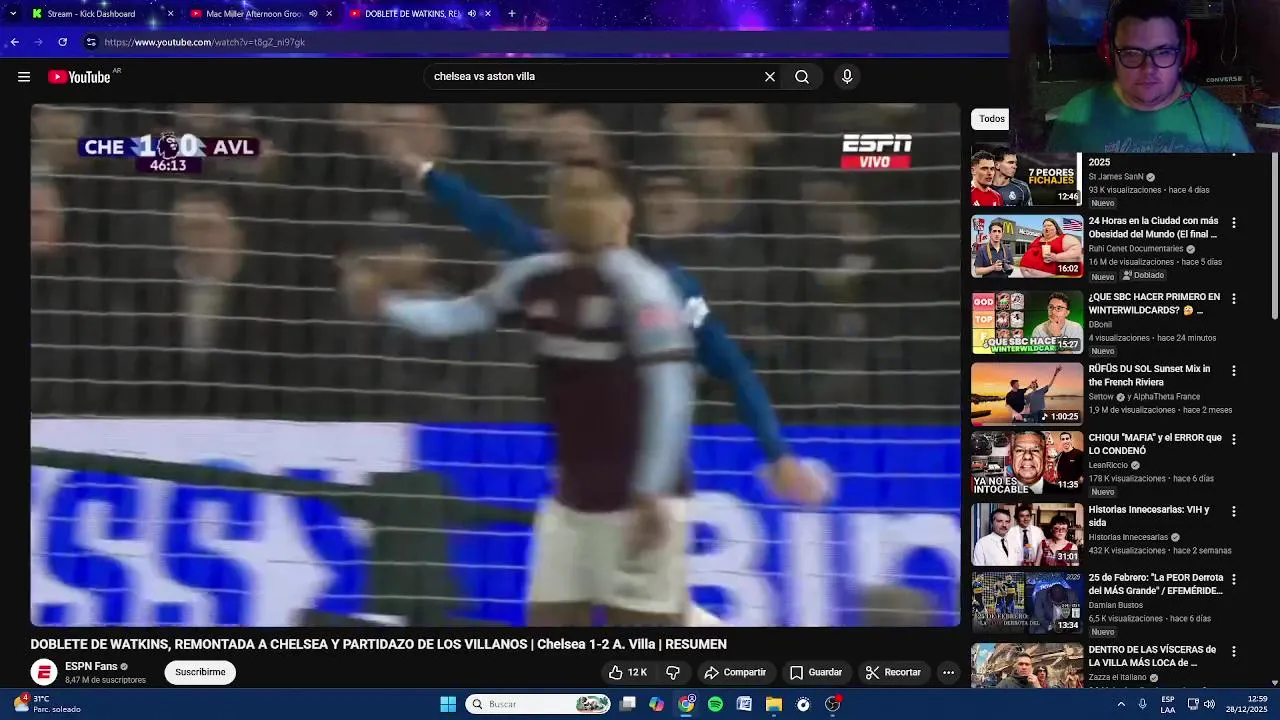This screenshot has width=1280, height=720.
Task: Open options for '¿QUE SBC HACER PRIMERO' video
Action: (1233, 299)
